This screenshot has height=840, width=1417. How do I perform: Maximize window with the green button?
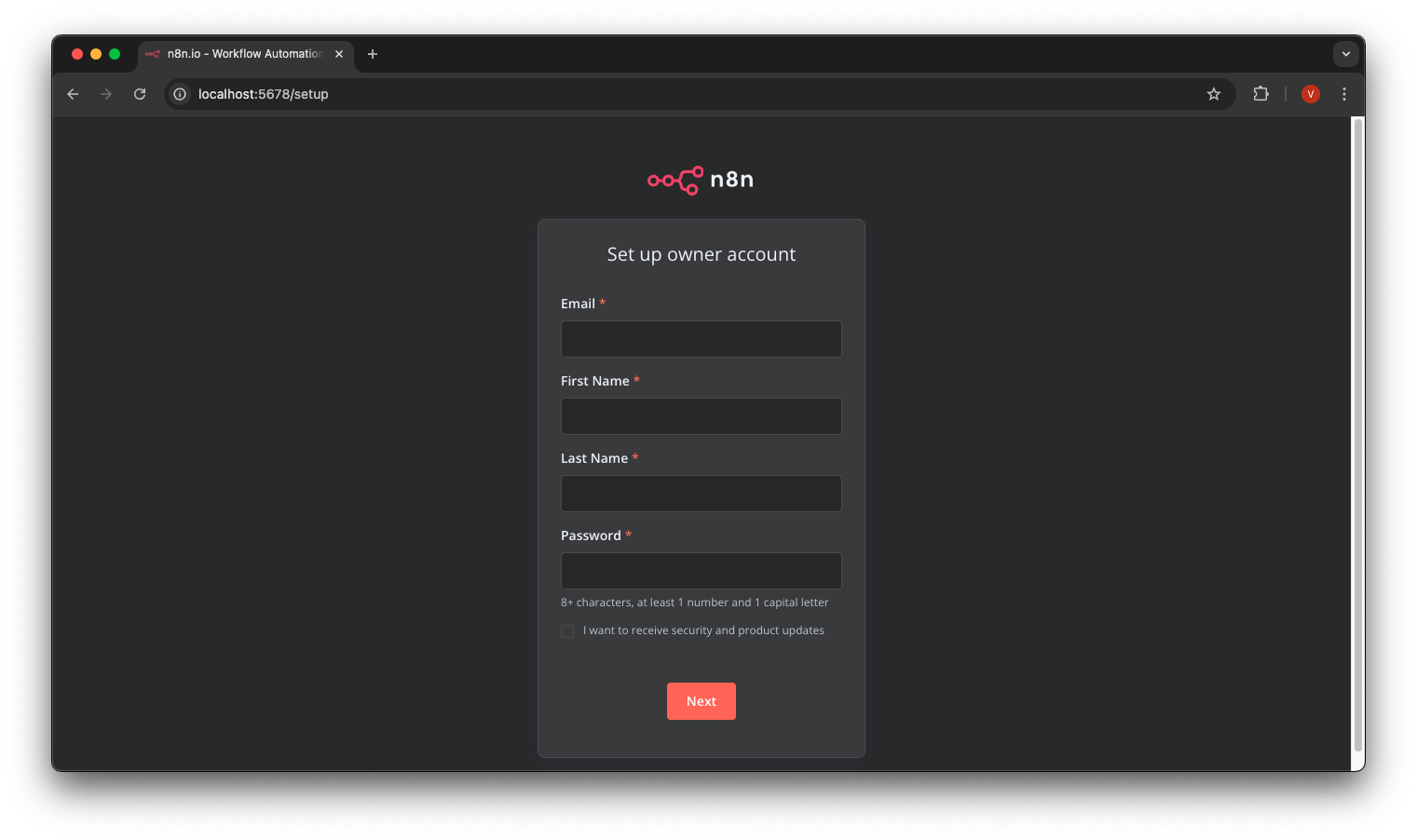pyautogui.click(x=115, y=54)
